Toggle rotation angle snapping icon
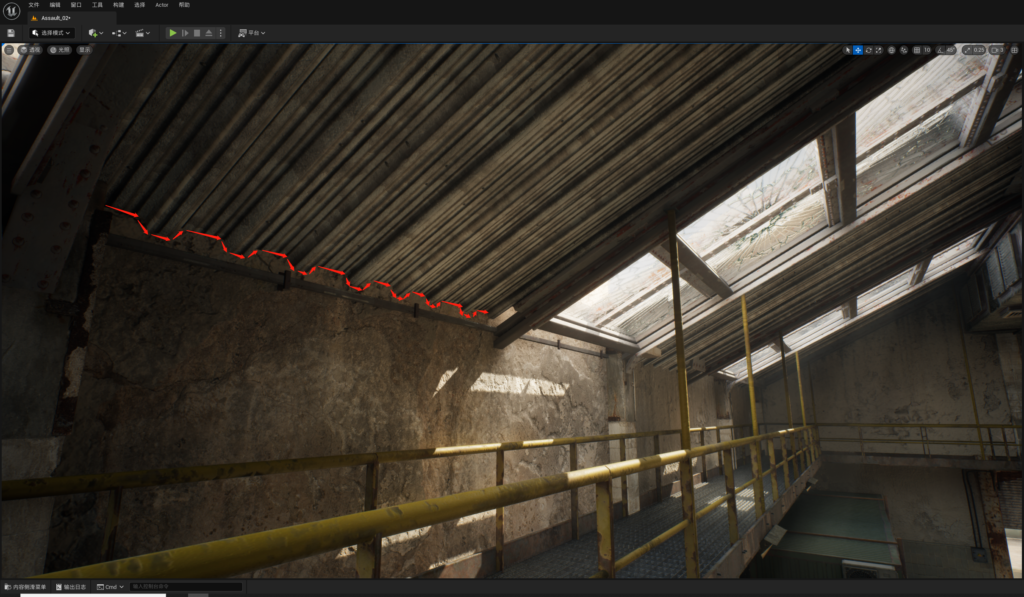Image resolution: width=1024 pixels, height=597 pixels. (940, 50)
